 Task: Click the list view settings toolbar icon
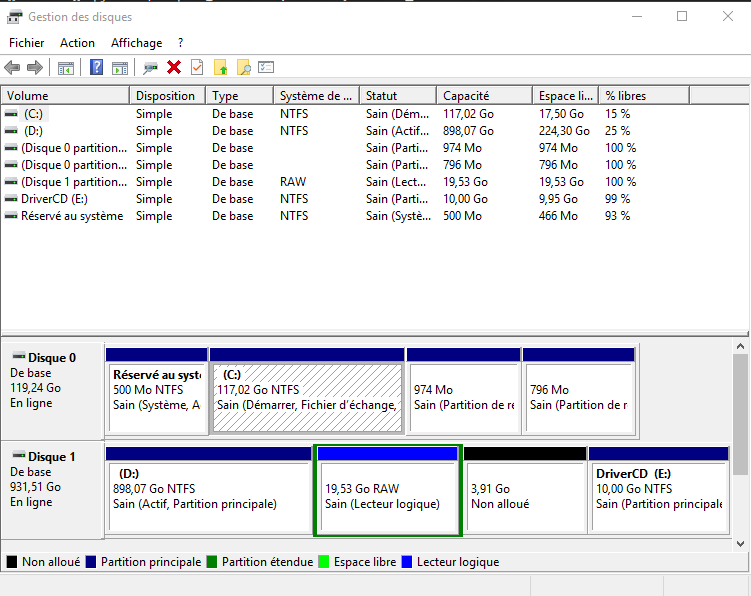click(266, 67)
